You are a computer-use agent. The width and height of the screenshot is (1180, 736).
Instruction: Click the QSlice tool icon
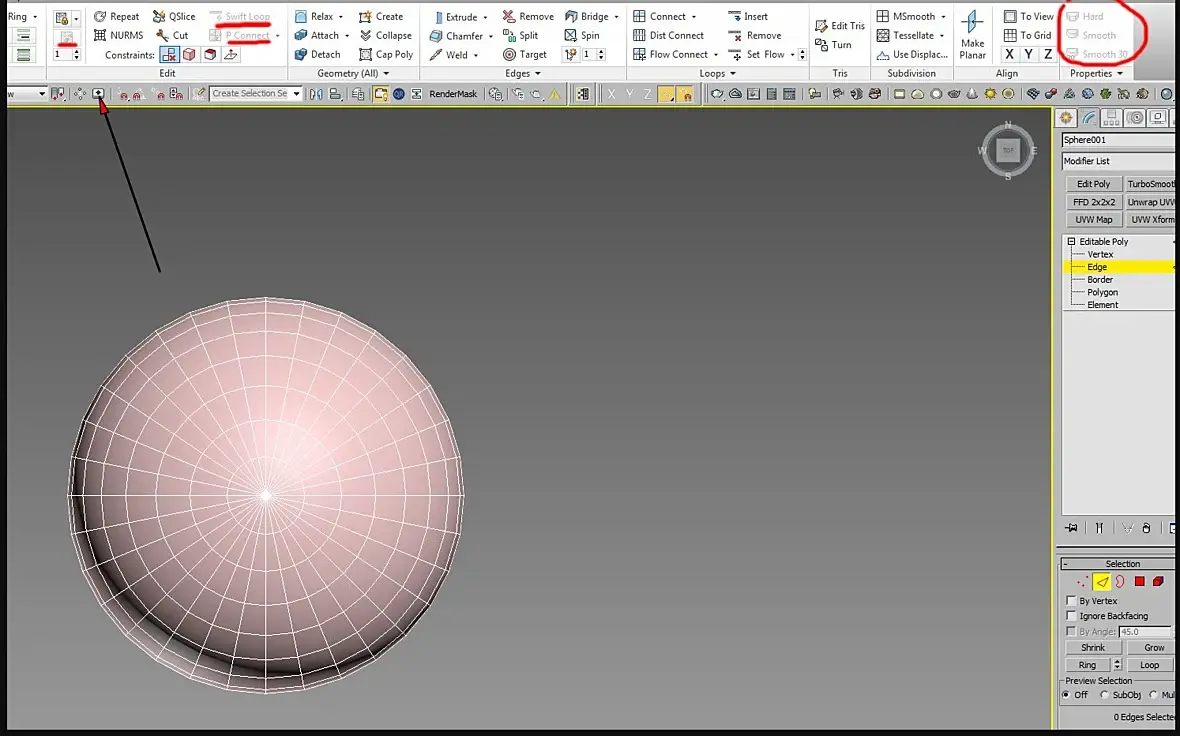[x=160, y=17]
